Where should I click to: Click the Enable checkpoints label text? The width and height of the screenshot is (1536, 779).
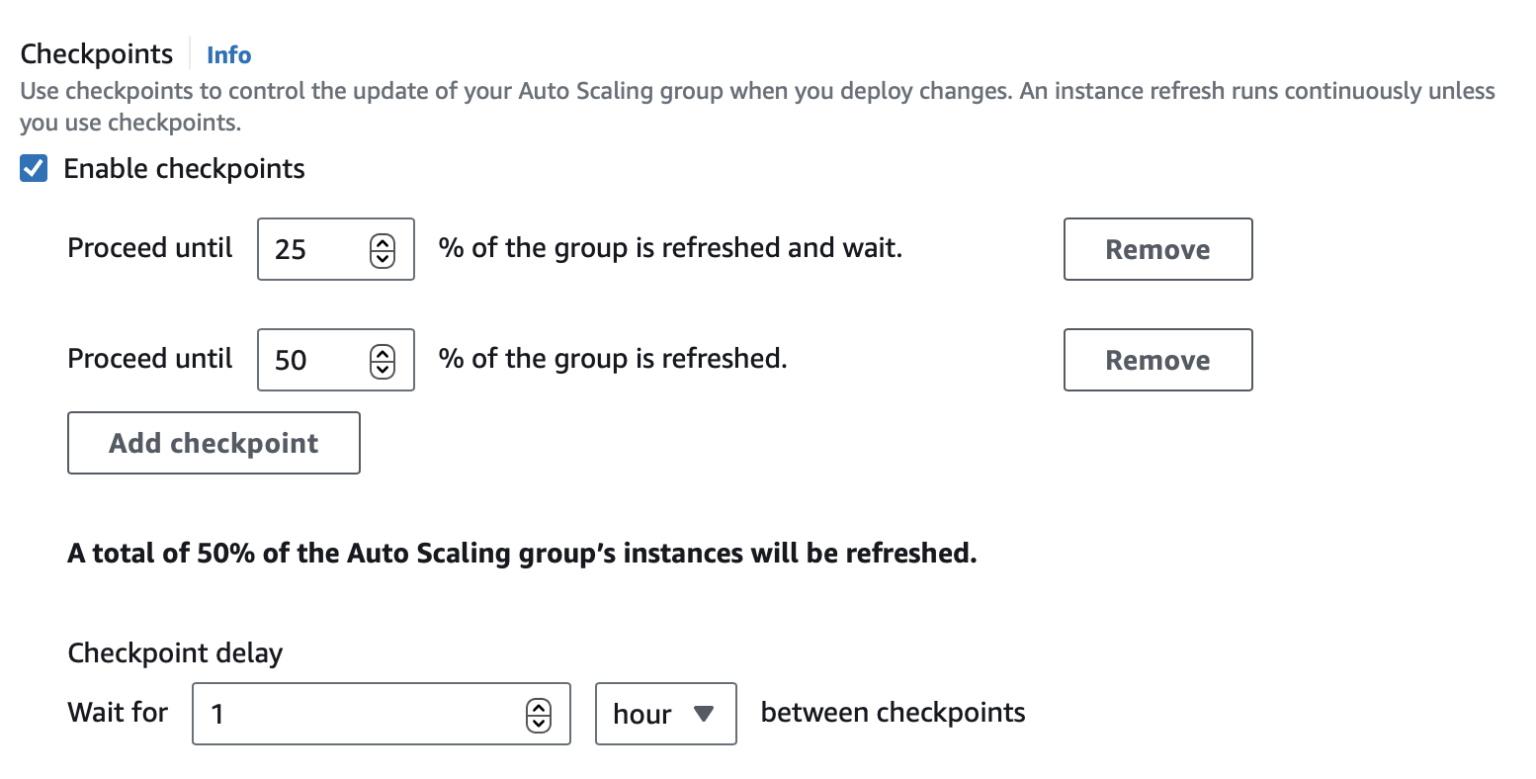tap(184, 169)
